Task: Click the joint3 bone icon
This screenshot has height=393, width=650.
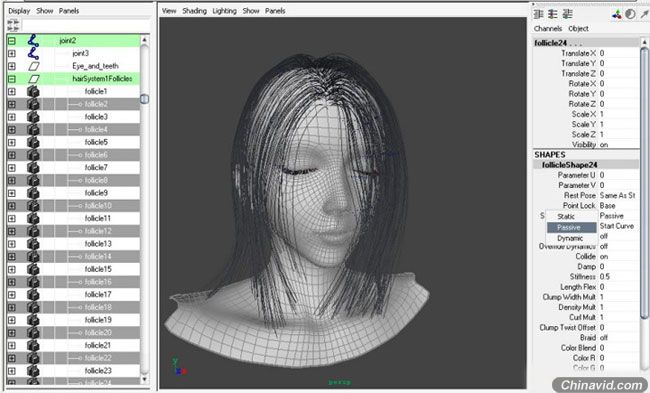Action: (33, 53)
